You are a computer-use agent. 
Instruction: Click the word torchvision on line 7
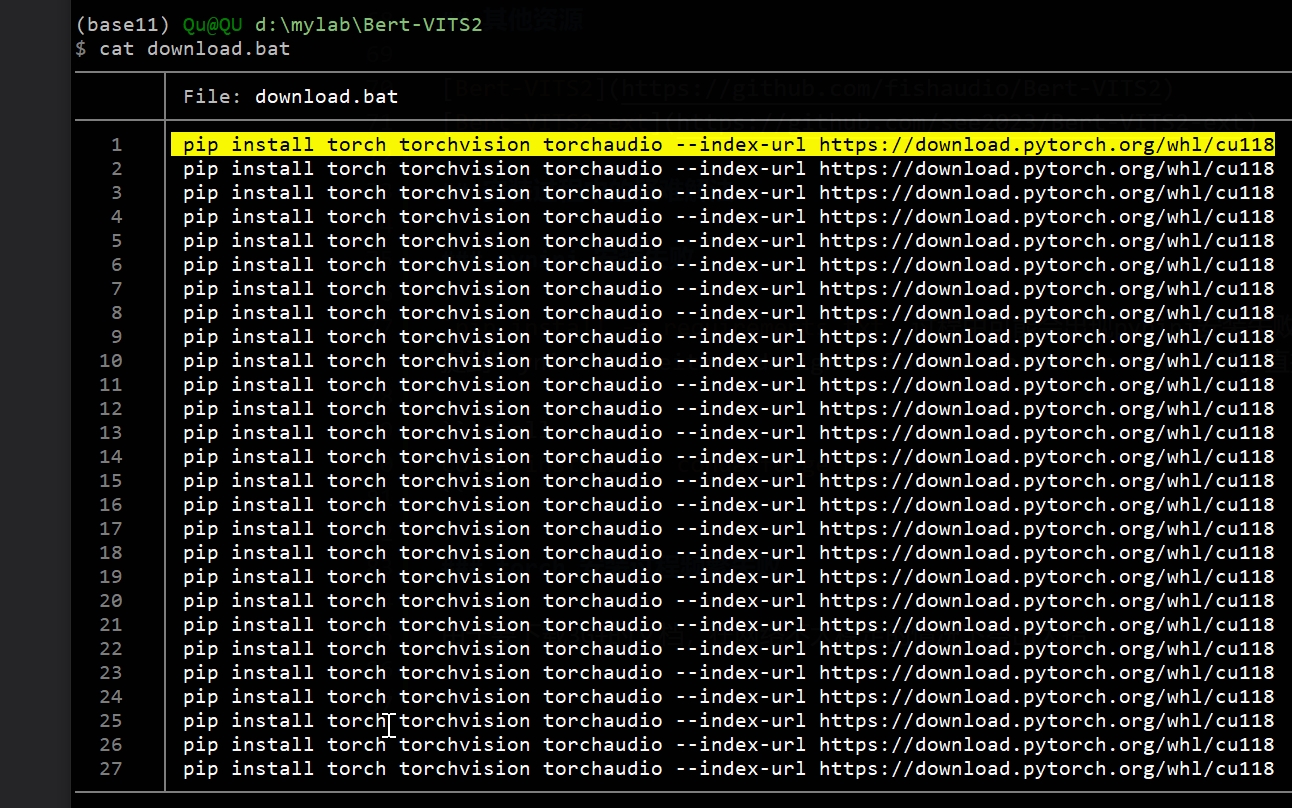click(x=464, y=289)
